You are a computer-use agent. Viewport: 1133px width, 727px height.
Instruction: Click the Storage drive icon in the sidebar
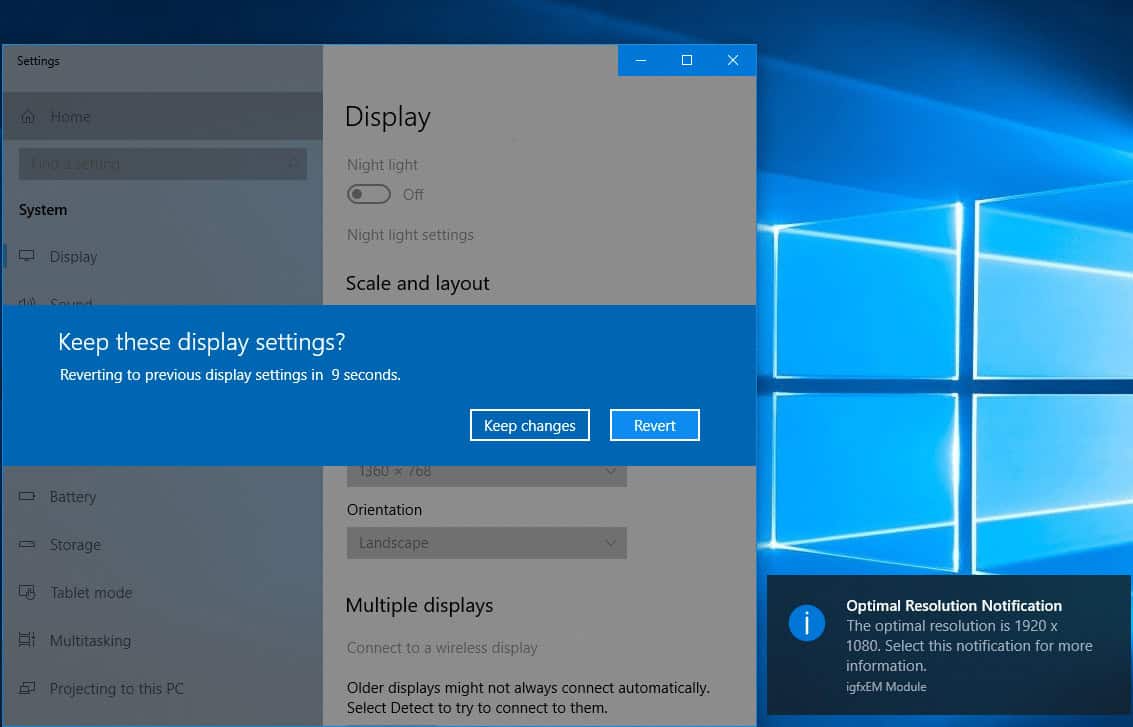pyautogui.click(x=30, y=544)
